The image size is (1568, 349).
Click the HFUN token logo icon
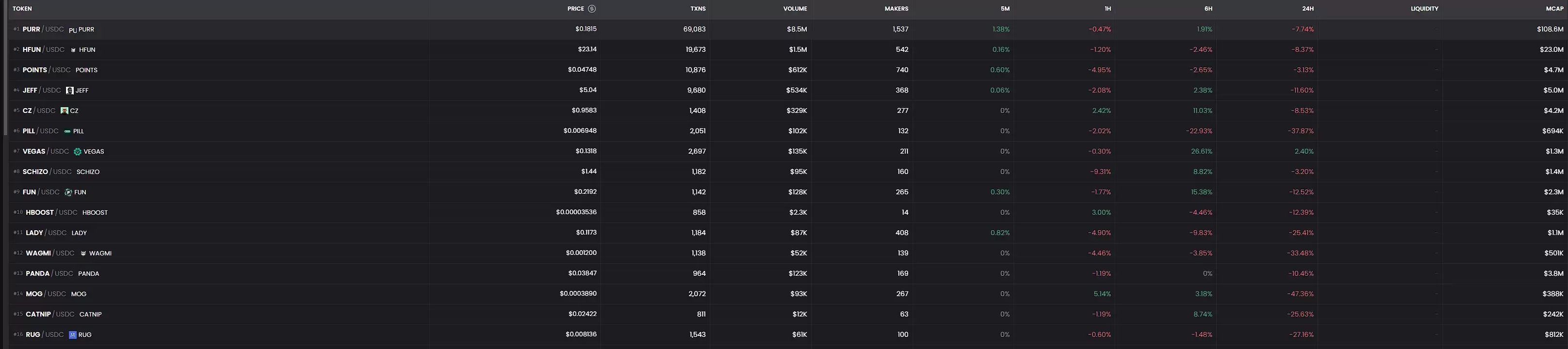pos(74,50)
